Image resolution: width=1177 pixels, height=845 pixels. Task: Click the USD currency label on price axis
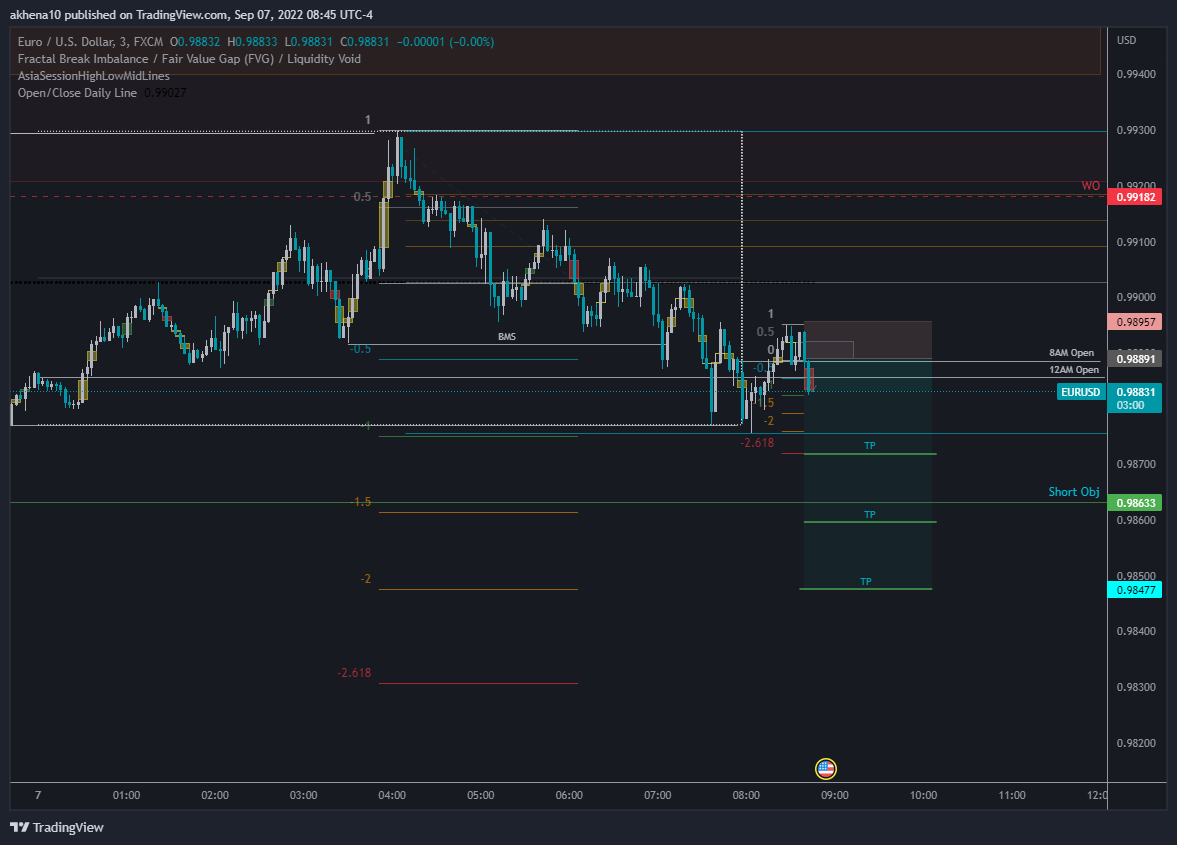[x=1127, y=41]
